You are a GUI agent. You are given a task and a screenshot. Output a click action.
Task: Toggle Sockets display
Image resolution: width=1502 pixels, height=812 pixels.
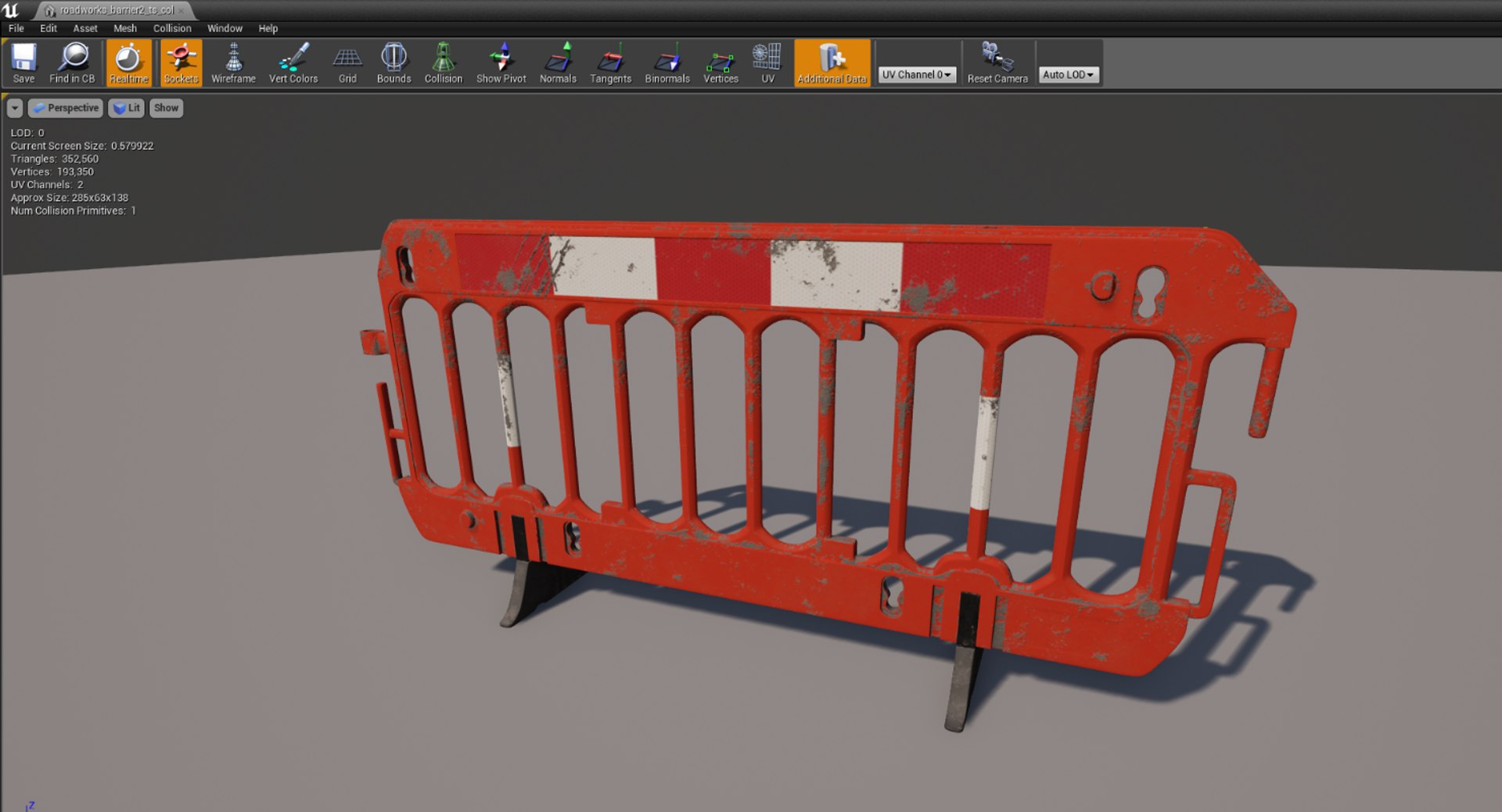(181, 63)
